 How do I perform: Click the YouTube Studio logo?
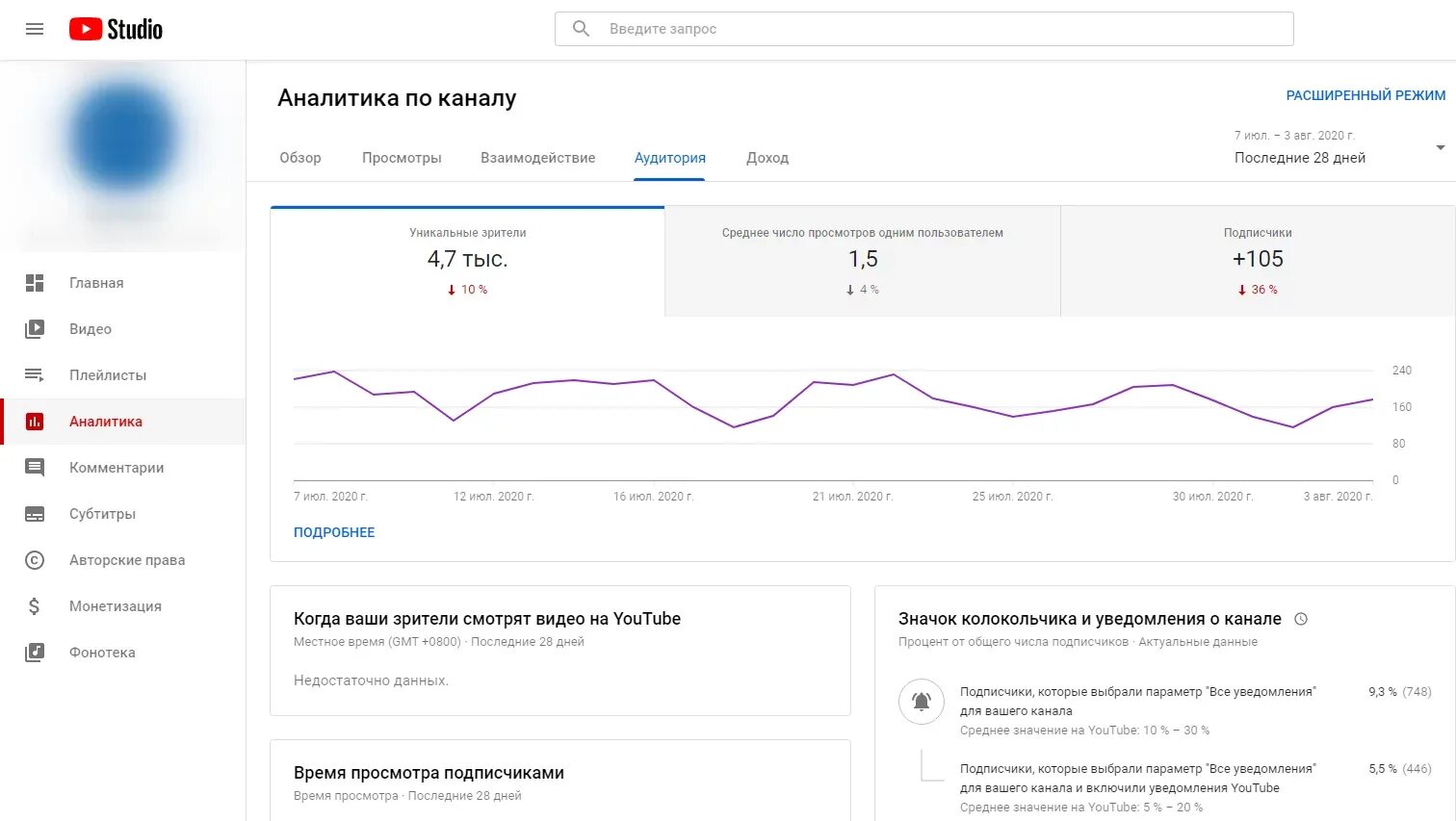point(116,29)
